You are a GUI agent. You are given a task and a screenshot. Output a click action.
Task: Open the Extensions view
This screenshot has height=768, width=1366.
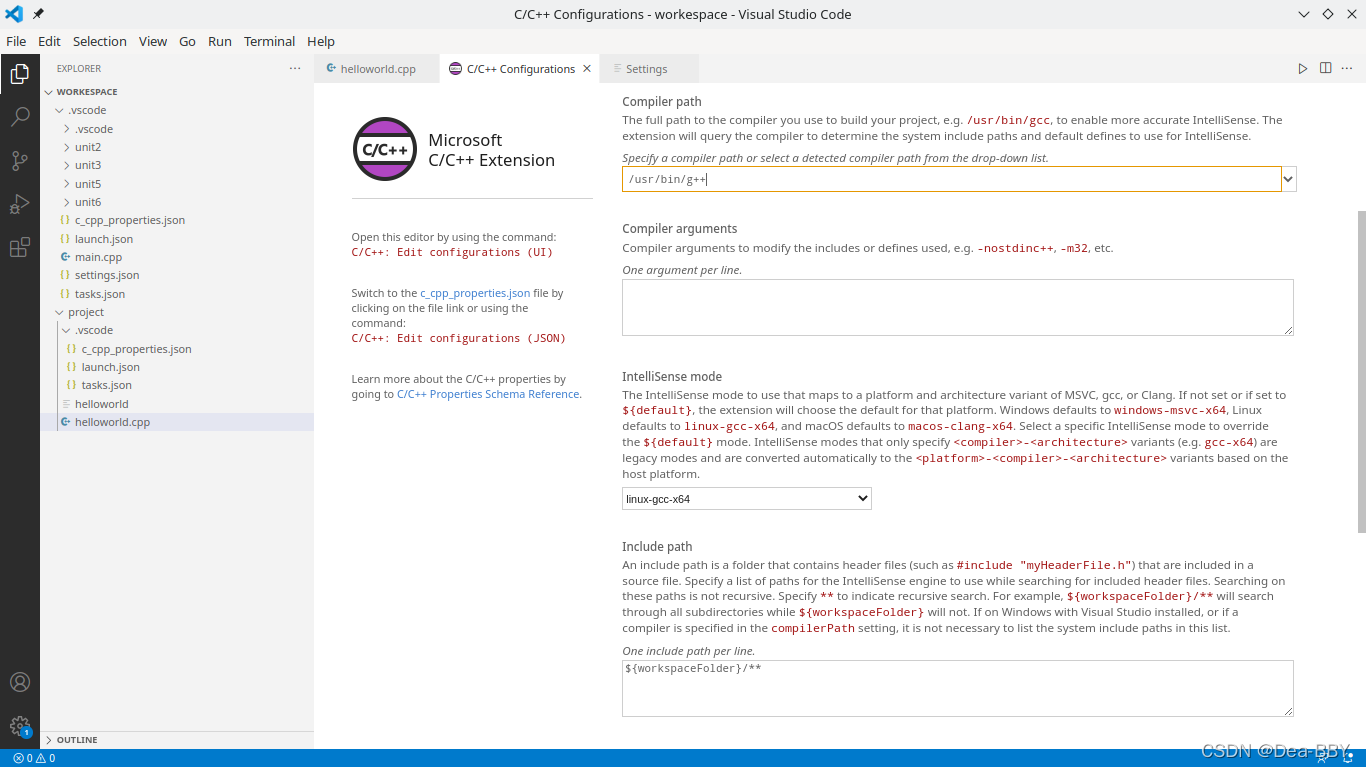(x=20, y=248)
